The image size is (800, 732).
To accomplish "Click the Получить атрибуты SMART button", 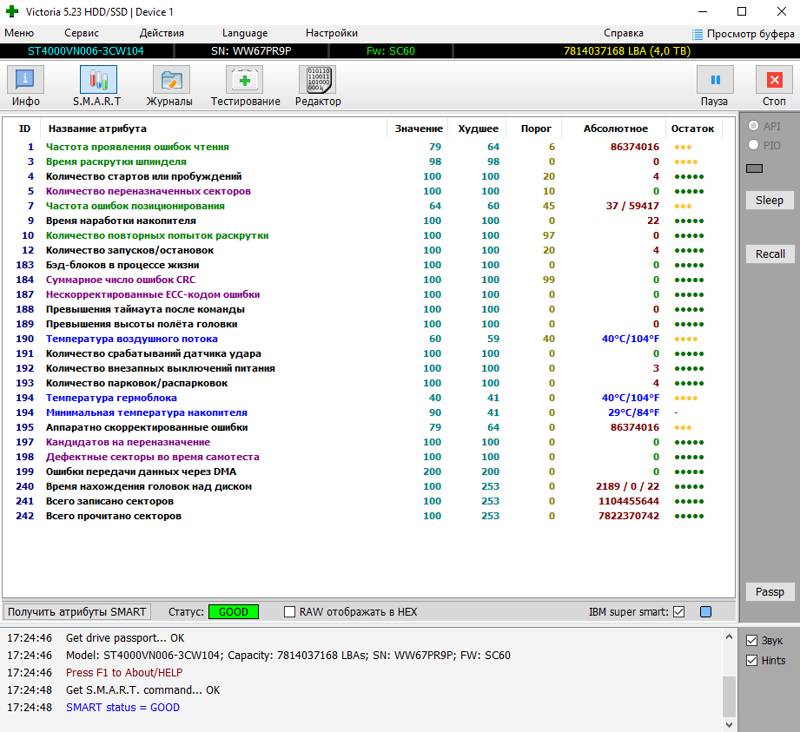I will pyautogui.click(x=77, y=612).
